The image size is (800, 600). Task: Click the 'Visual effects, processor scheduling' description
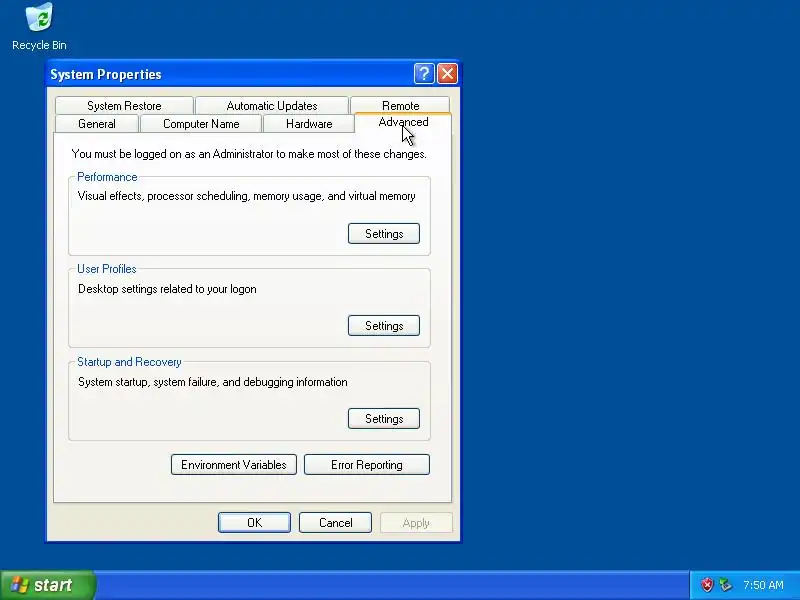click(x=246, y=196)
